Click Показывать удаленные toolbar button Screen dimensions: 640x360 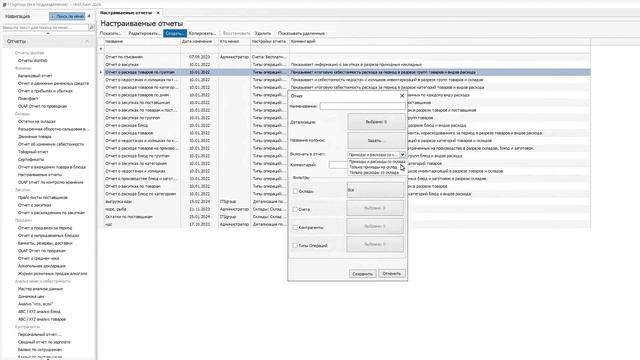(301, 33)
